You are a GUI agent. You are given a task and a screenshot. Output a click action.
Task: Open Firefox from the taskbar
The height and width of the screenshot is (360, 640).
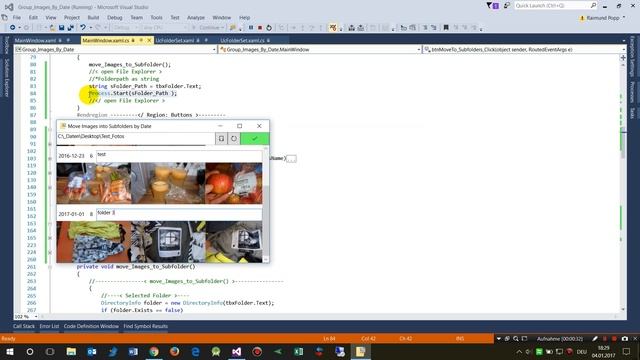[174, 351]
